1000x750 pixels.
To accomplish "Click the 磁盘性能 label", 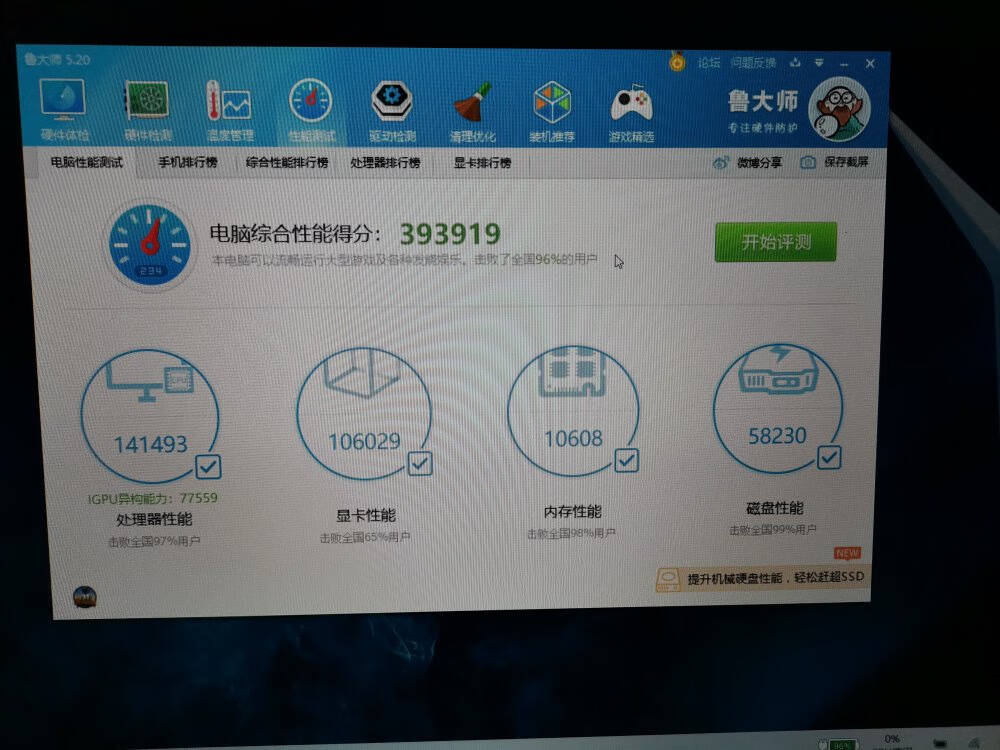I will click(x=774, y=508).
